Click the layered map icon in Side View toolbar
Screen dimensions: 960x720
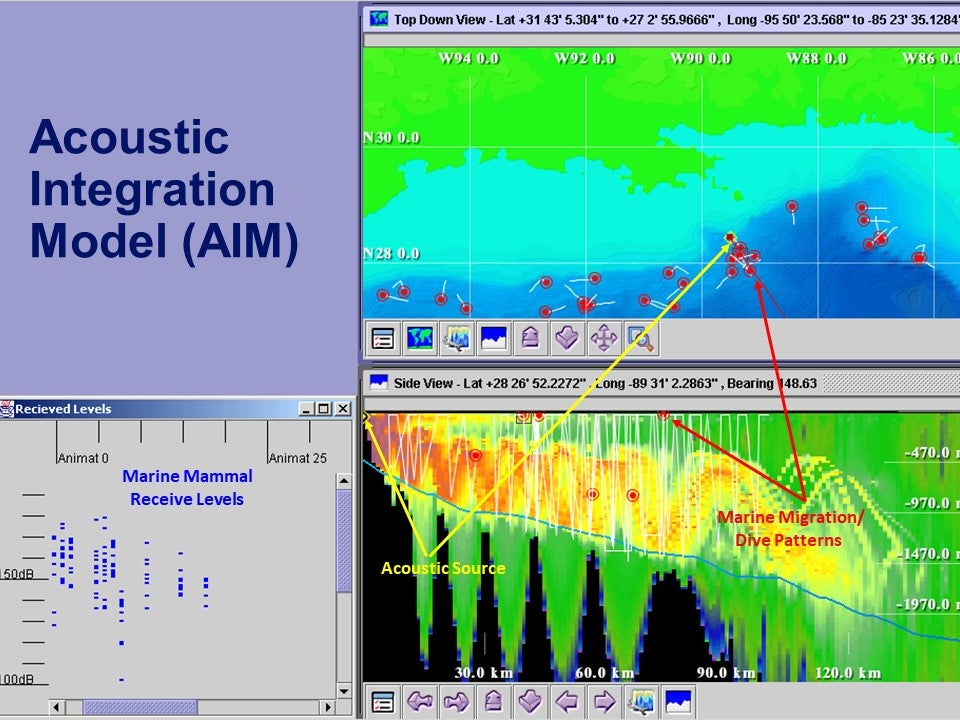(641, 701)
